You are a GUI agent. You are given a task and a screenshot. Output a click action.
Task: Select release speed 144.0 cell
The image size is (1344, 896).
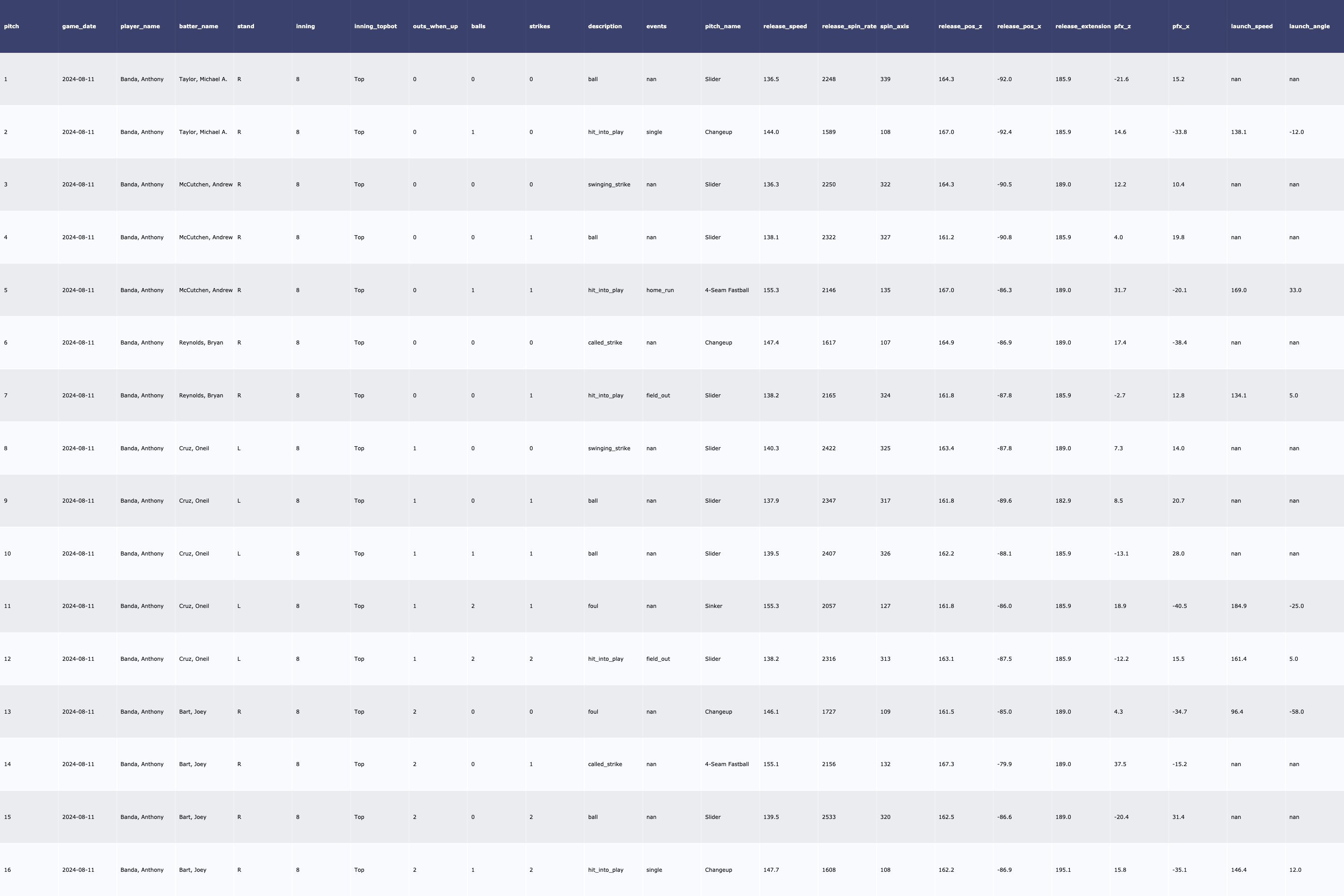click(x=771, y=132)
